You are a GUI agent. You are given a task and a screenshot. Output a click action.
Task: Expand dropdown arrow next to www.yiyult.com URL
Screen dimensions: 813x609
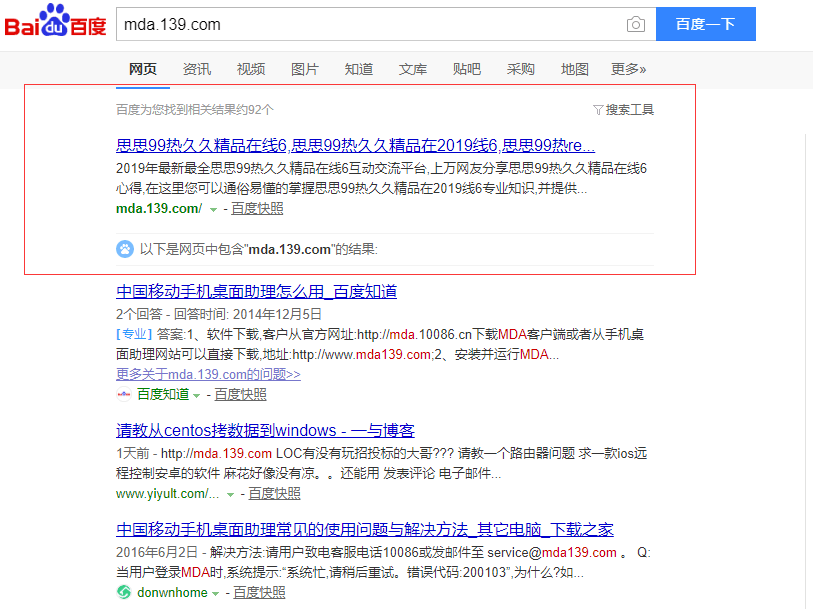point(231,494)
